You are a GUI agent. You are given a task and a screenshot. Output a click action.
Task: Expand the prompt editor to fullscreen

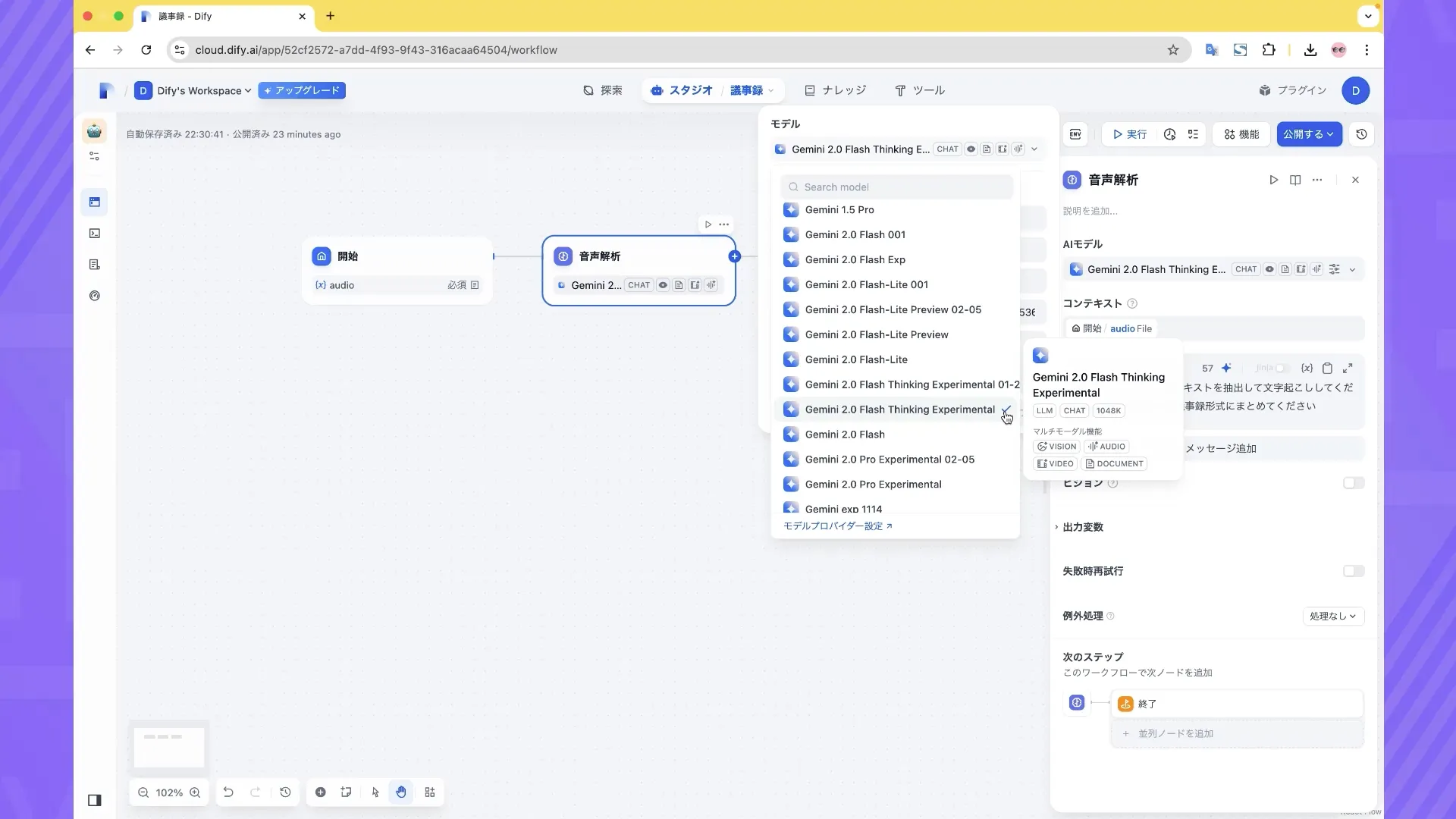1348,369
